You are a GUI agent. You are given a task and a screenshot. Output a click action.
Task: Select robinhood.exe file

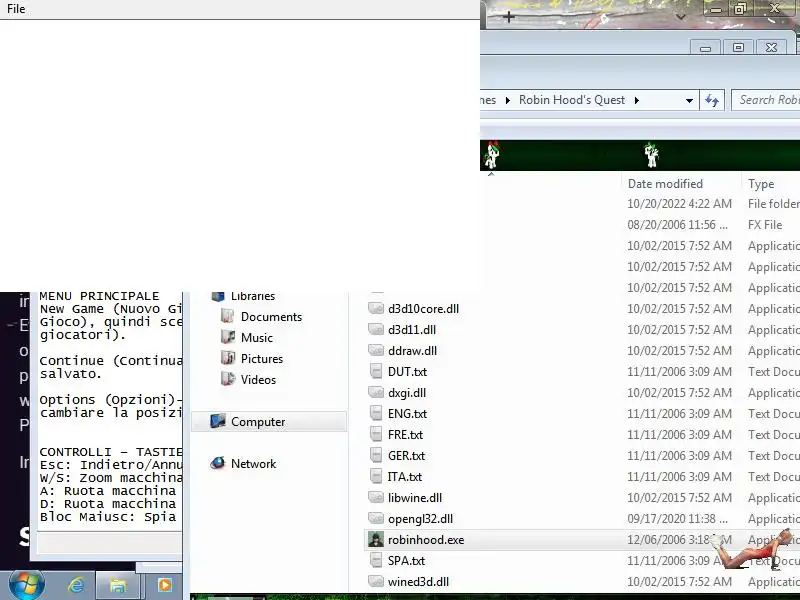426,540
